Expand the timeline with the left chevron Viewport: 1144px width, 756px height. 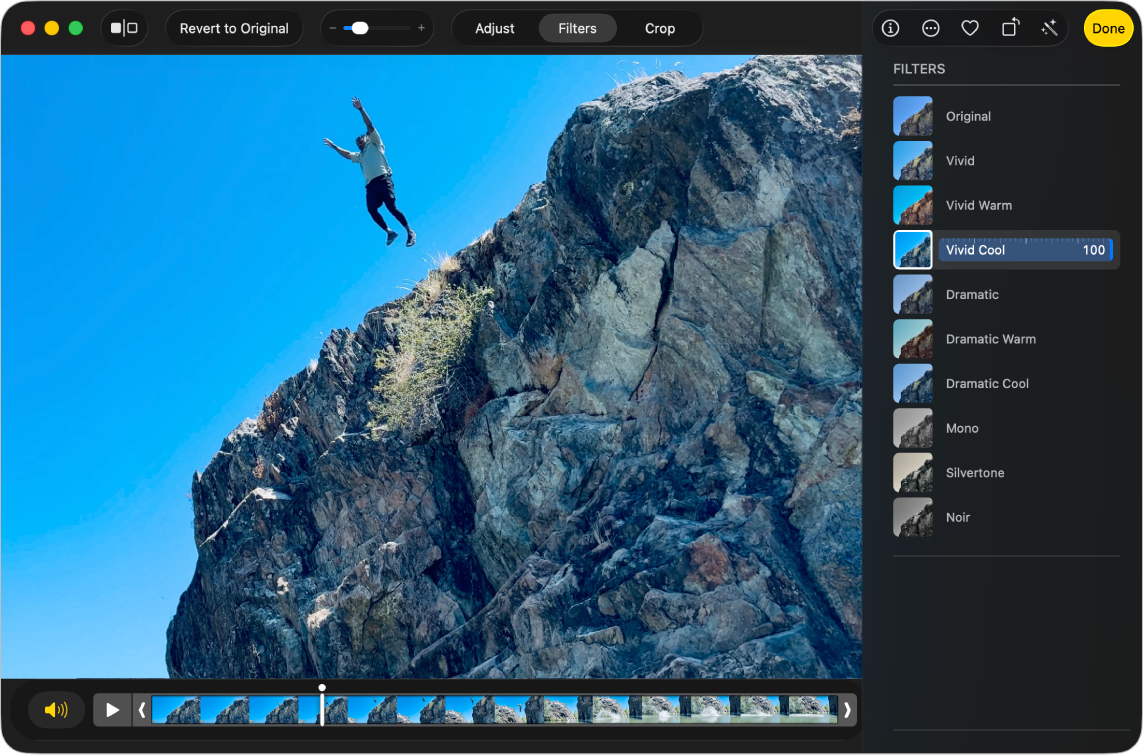click(x=140, y=710)
